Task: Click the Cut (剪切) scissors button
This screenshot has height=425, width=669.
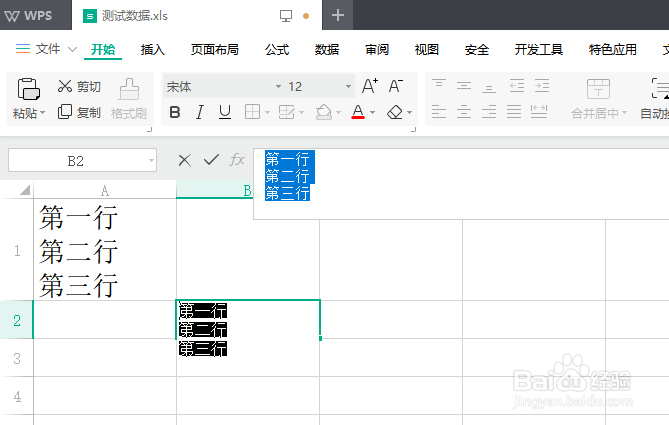Action: pyautogui.click(x=79, y=87)
